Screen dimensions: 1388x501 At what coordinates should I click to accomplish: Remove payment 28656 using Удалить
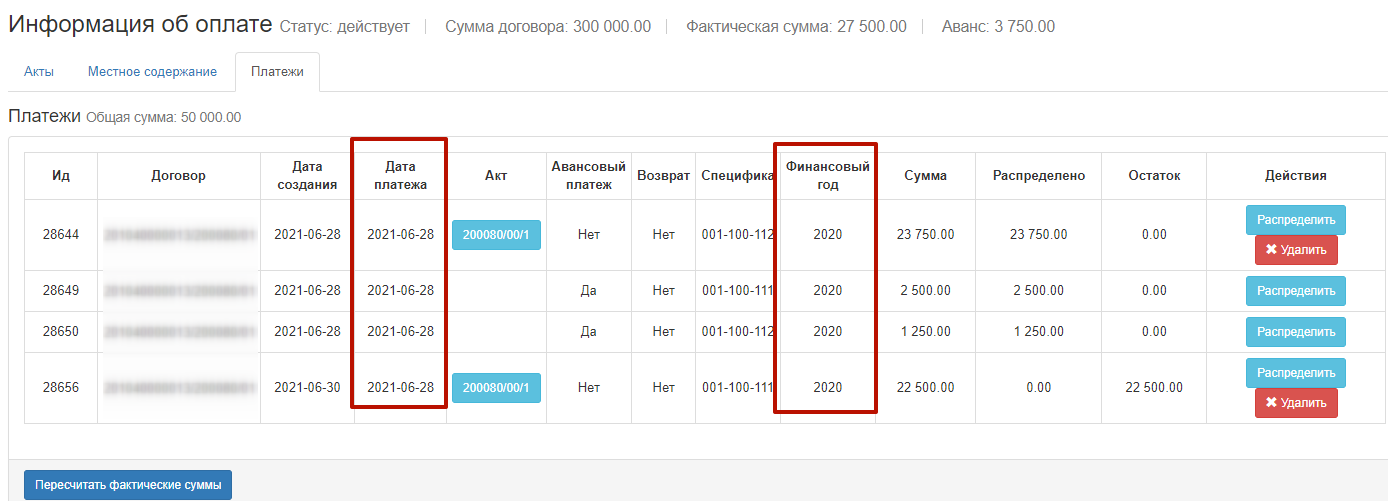(x=1295, y=403)
